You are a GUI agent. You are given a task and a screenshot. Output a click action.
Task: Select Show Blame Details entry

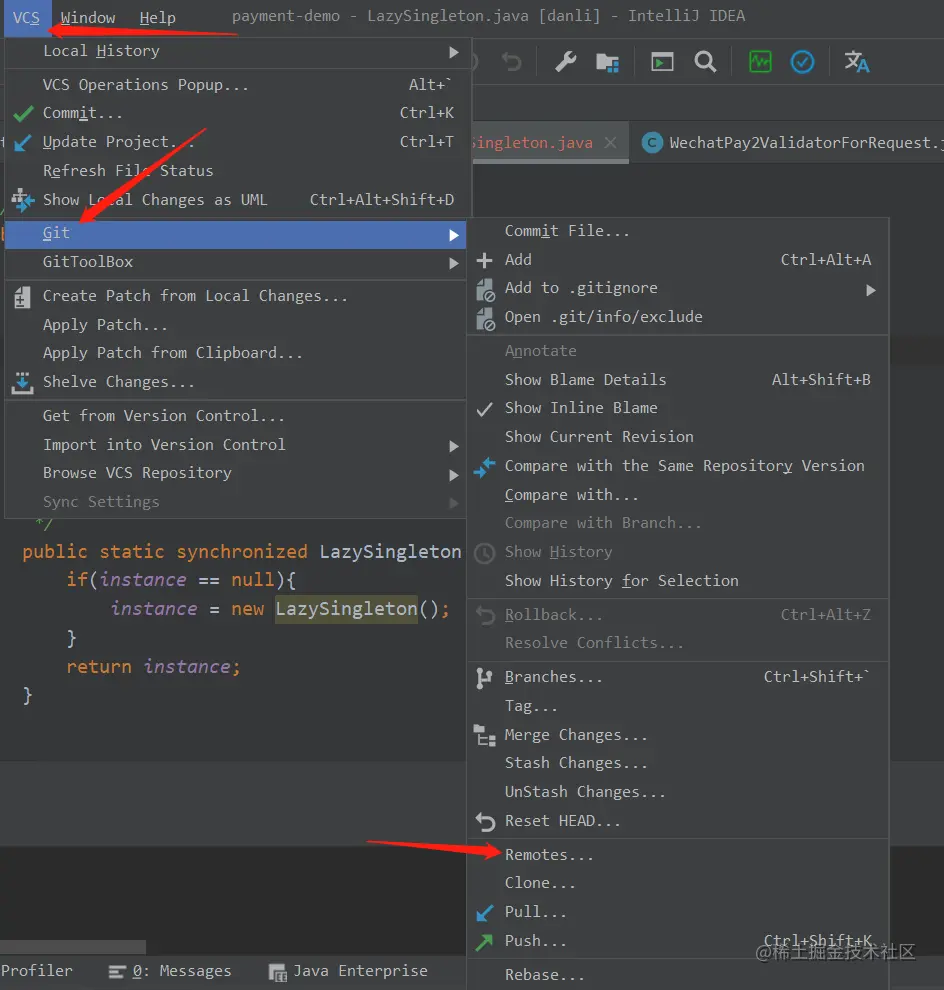click(x=678, y=379)
